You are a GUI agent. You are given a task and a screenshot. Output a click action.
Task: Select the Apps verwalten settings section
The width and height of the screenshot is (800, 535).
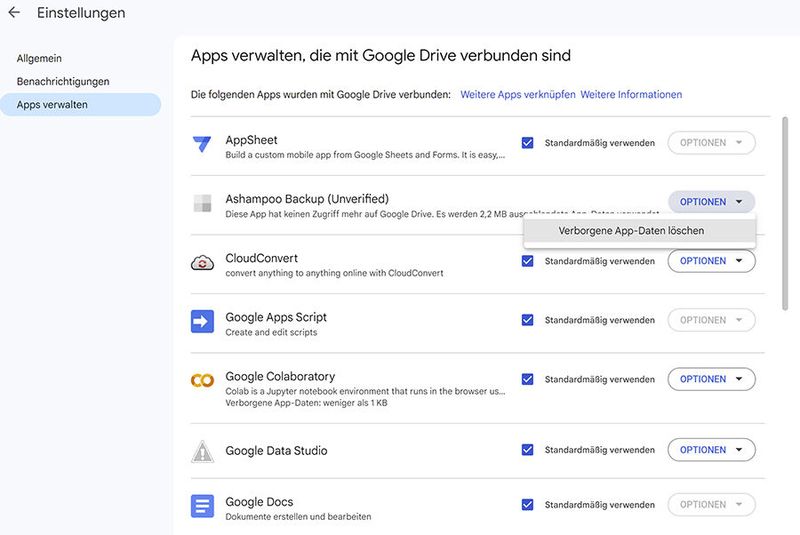(x=80, y=105)
